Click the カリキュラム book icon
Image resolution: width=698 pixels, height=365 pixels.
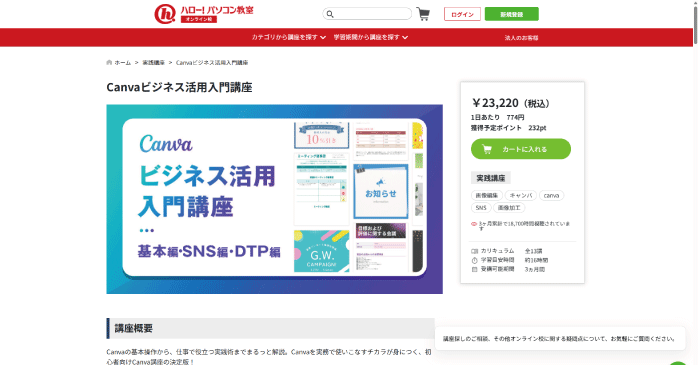[475, 251]
